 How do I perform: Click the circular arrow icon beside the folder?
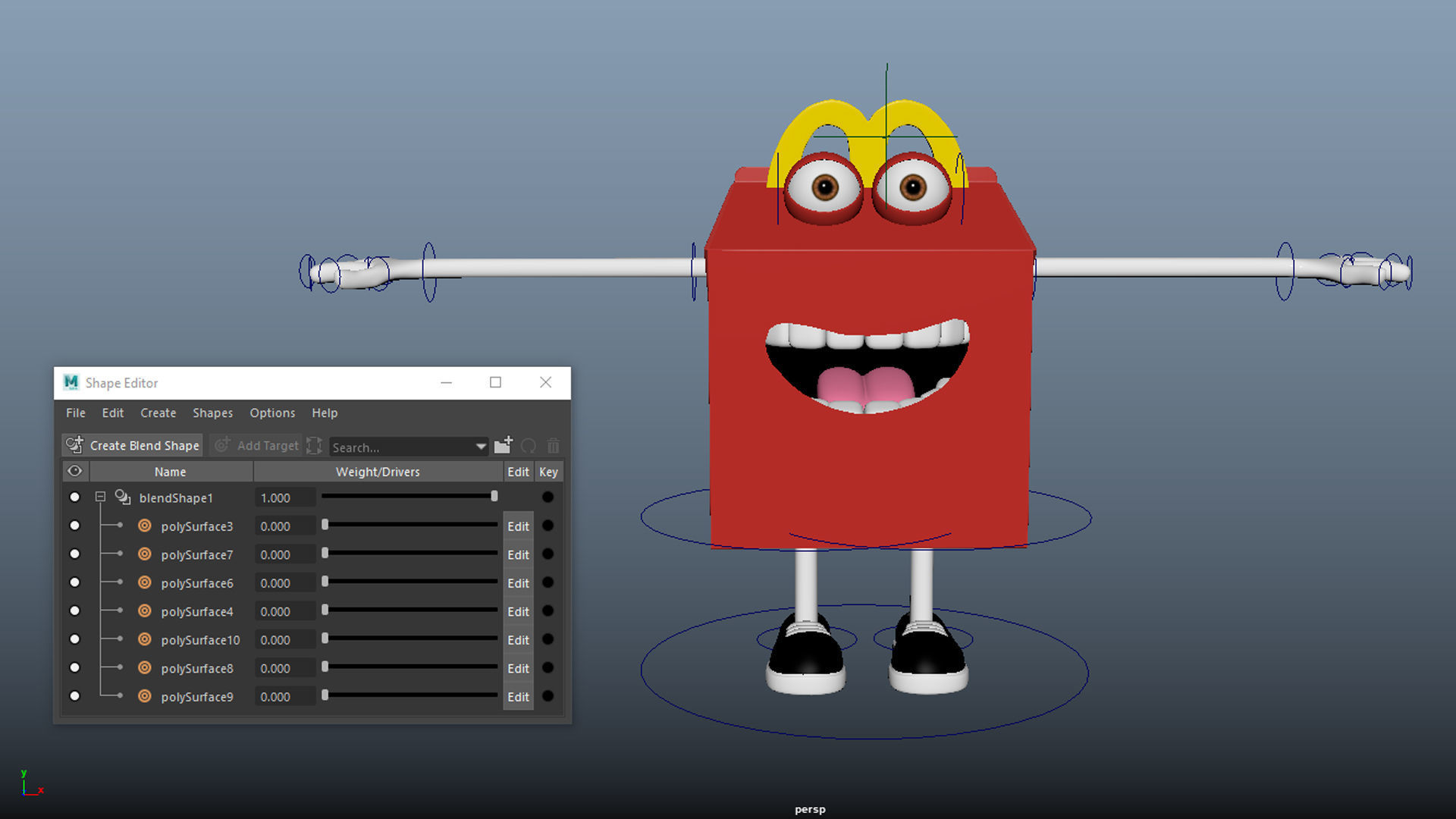pyautogui.click(x=529, y=446)
